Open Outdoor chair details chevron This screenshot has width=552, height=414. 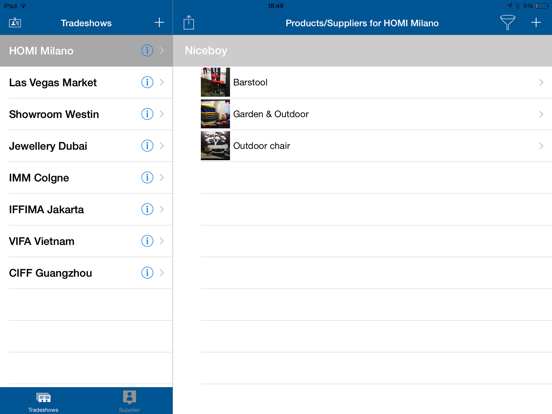pyautogui.click(x=541, y=146)
